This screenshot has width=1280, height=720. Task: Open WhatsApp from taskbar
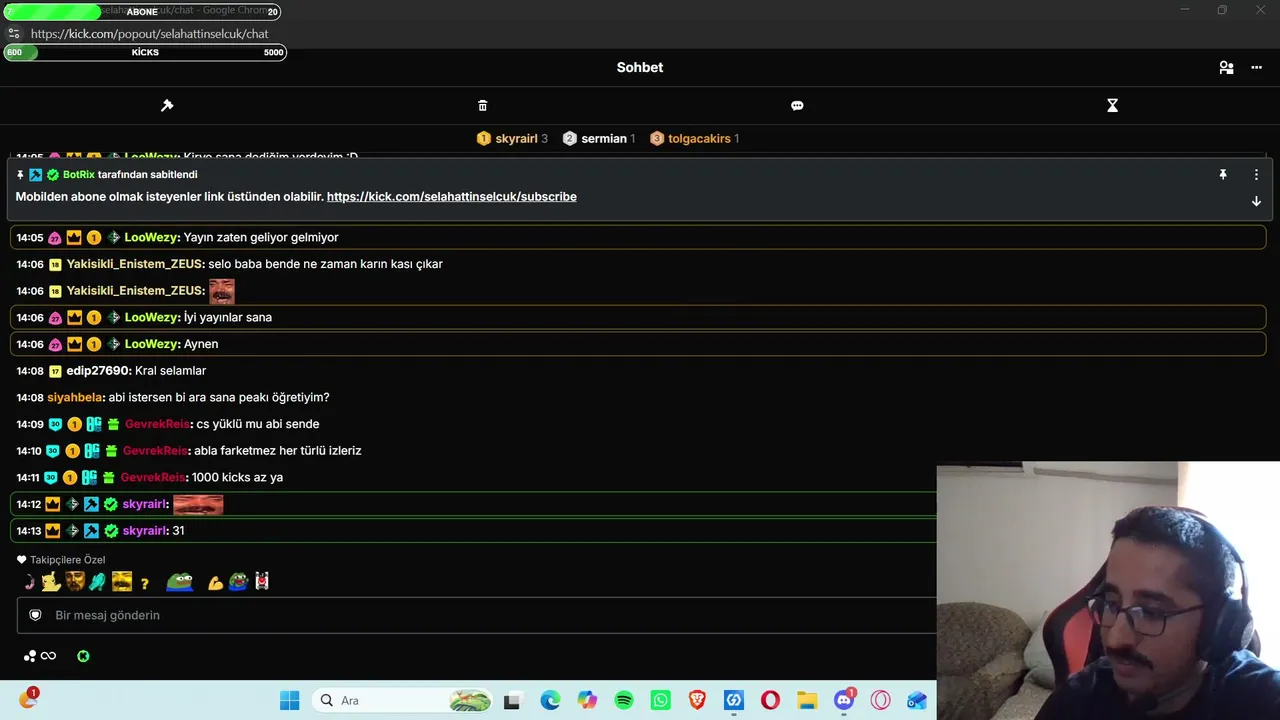660,700
